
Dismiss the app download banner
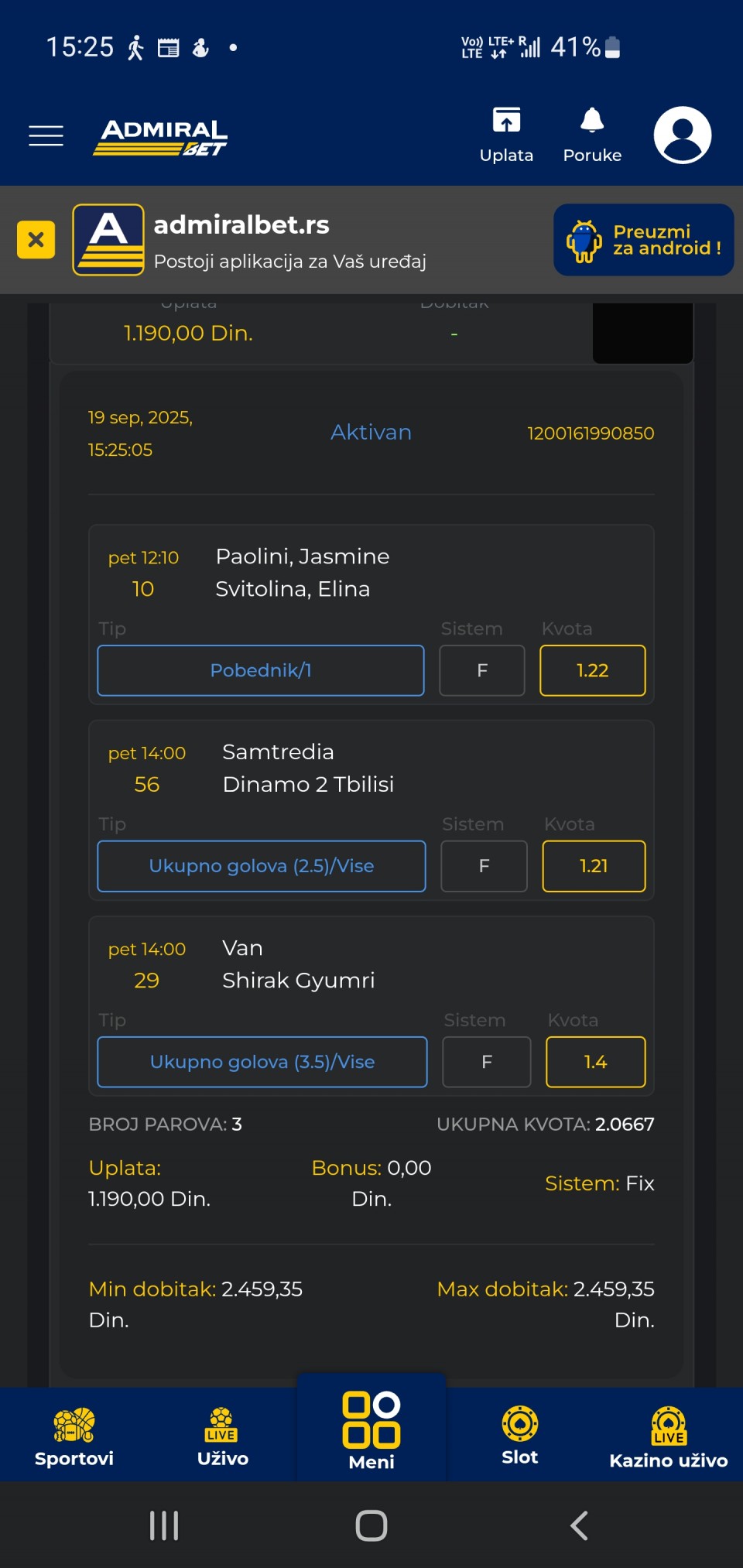click(36, 240)
